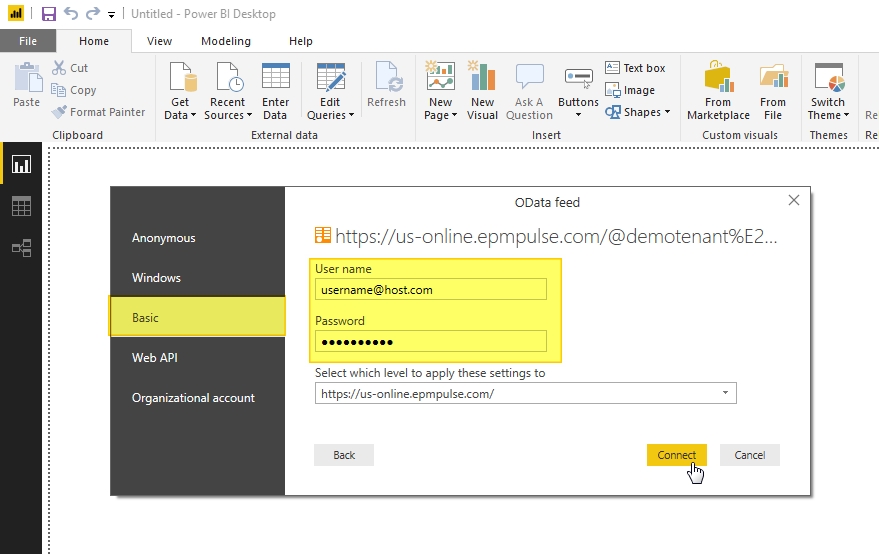
Task: Open the Get Data dropdown
Action: coord(181,91)
